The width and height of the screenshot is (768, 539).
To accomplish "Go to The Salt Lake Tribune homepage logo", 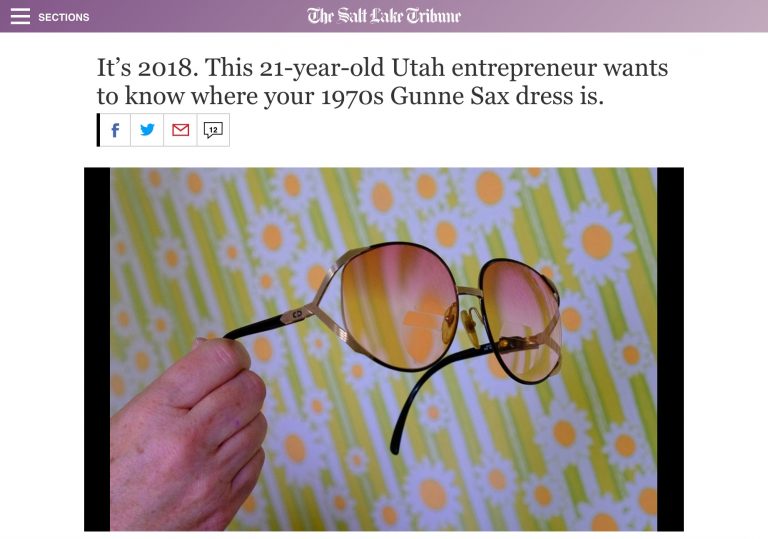I will click(x=384, y=16).
